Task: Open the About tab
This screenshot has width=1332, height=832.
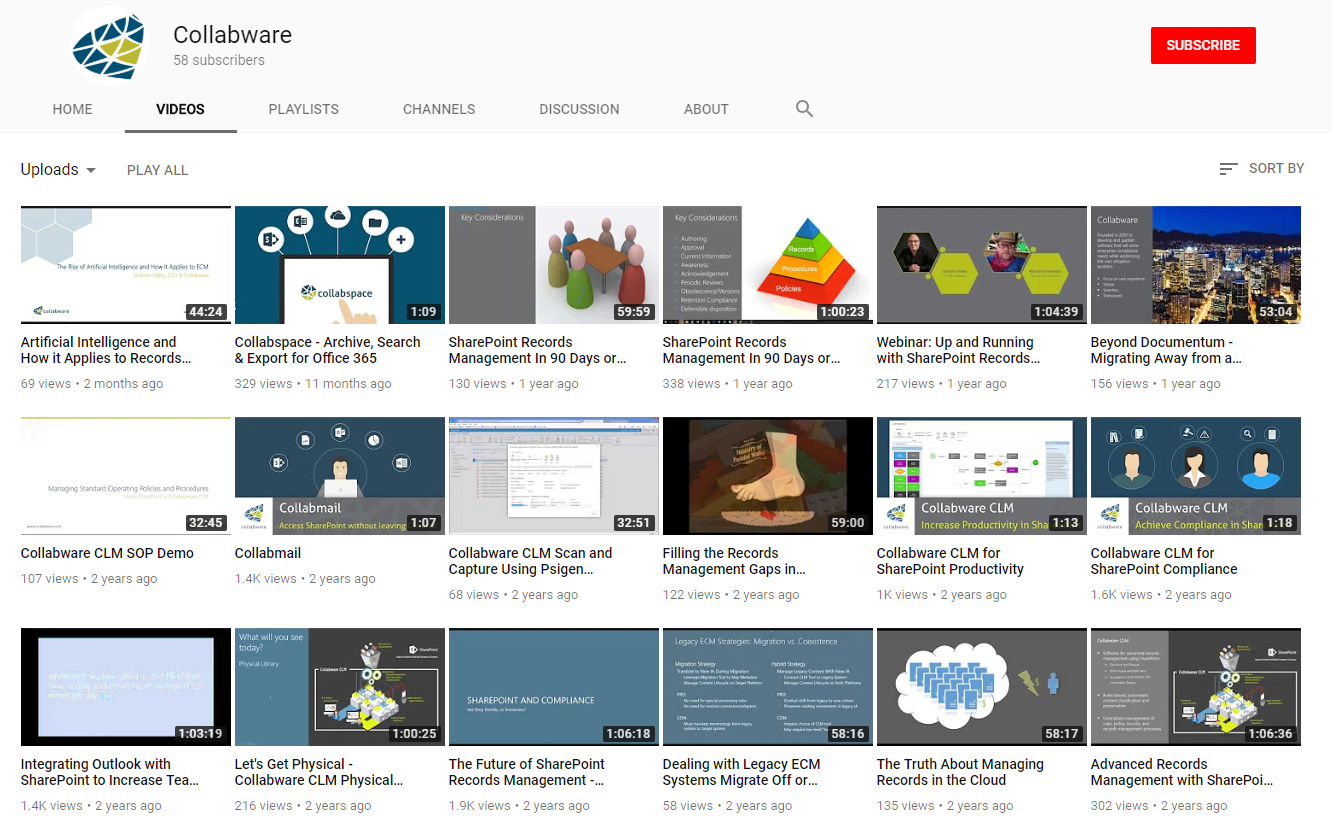Action: [x=706, y=109]
